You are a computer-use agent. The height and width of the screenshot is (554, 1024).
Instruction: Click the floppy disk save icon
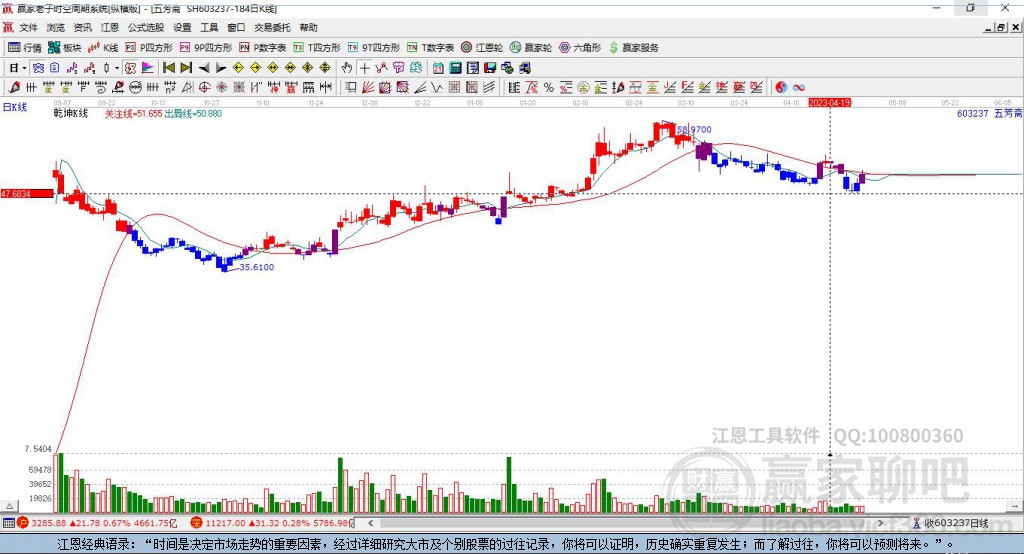(x=490, y=68)
